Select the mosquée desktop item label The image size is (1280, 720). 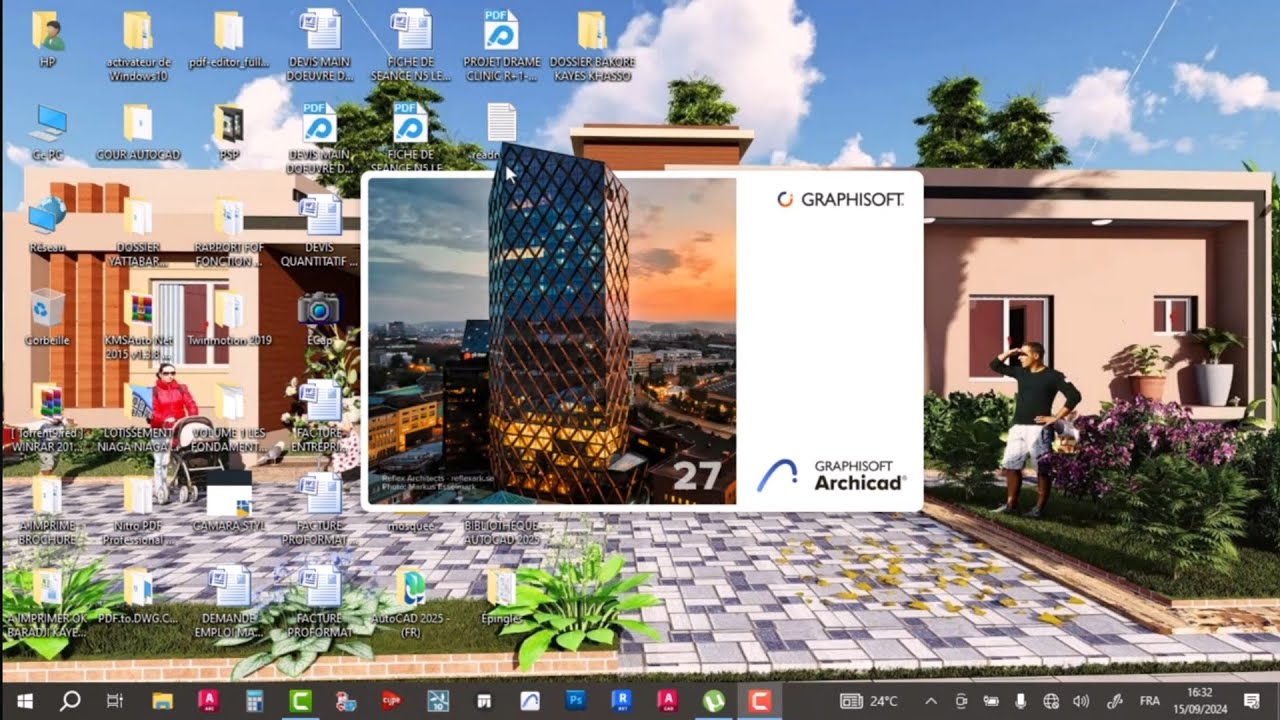pos(411,525)
